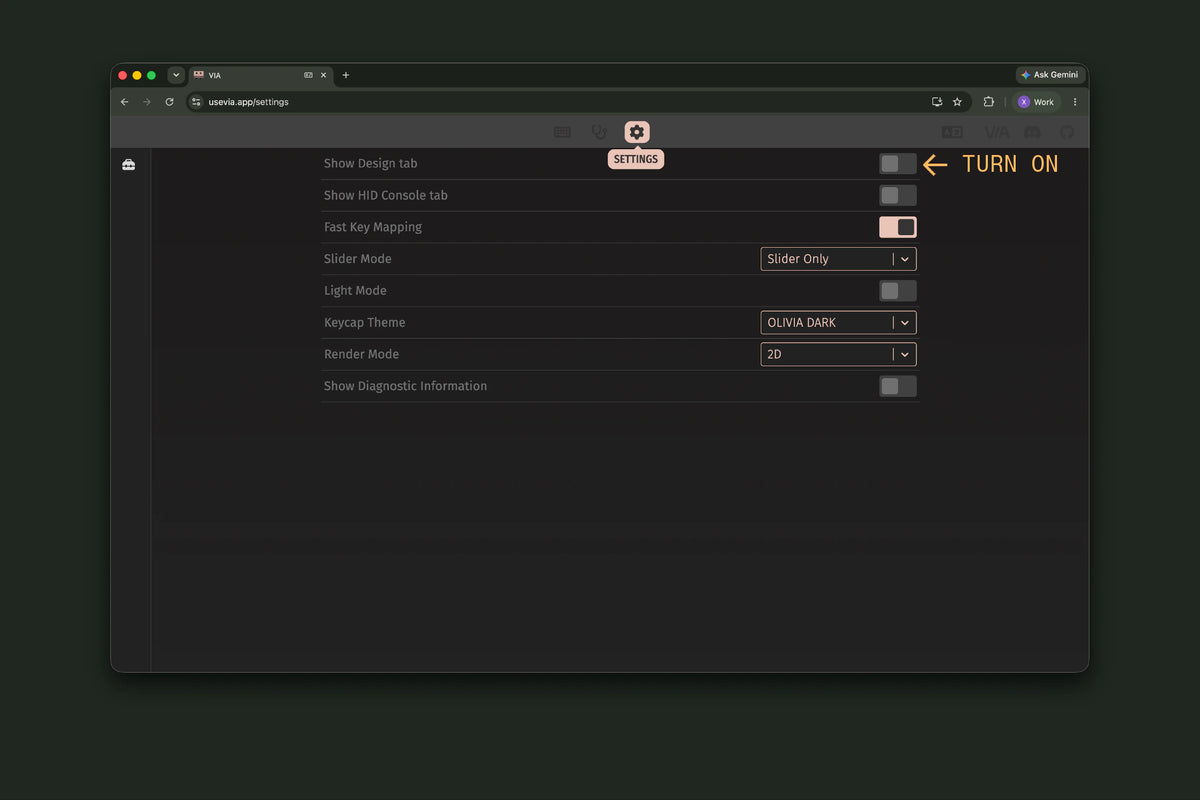Open a new browser tab
Viewport: 1200px width, 800px height.
346,75
